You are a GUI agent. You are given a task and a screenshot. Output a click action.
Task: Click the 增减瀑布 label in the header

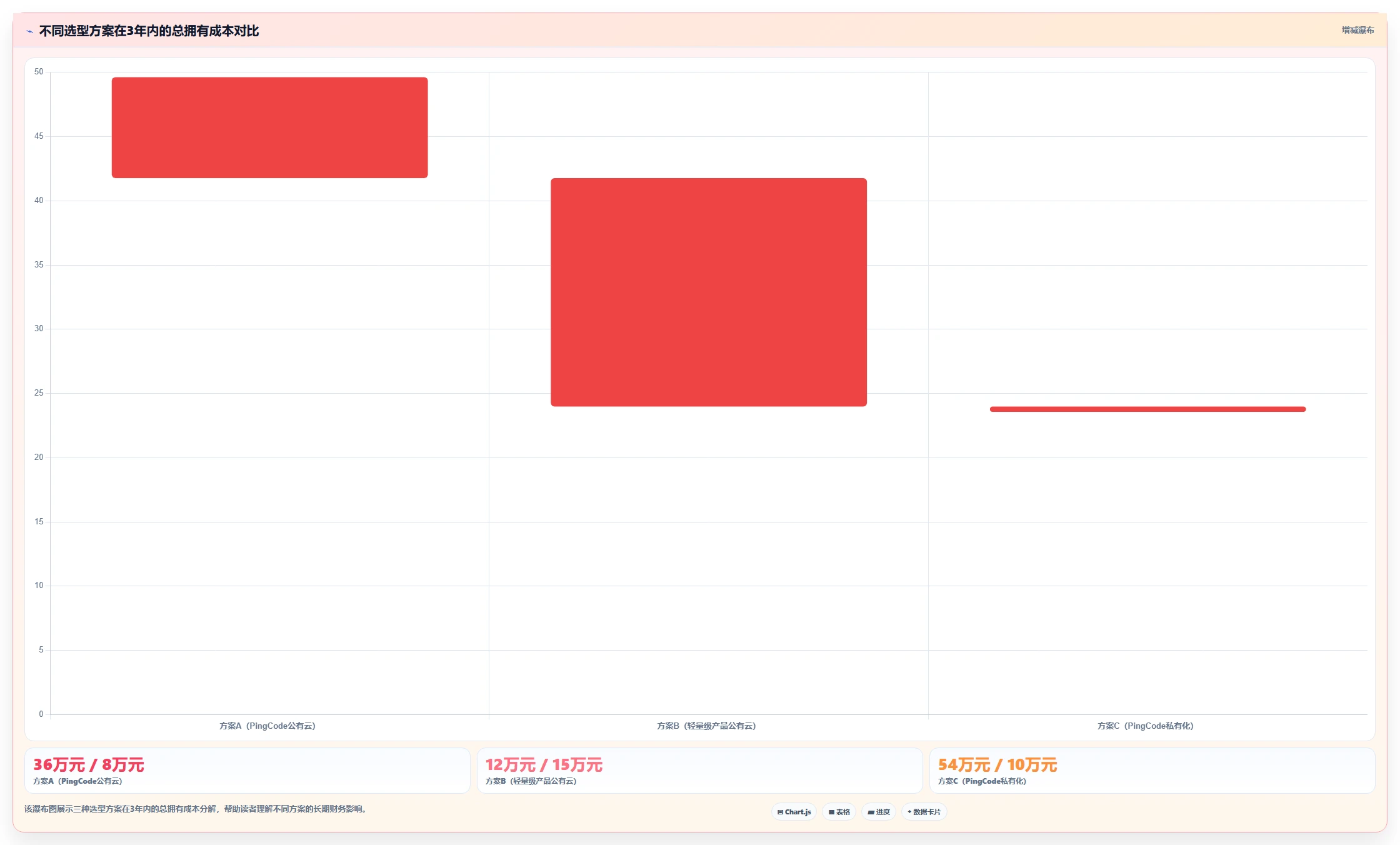[1357, 30]
